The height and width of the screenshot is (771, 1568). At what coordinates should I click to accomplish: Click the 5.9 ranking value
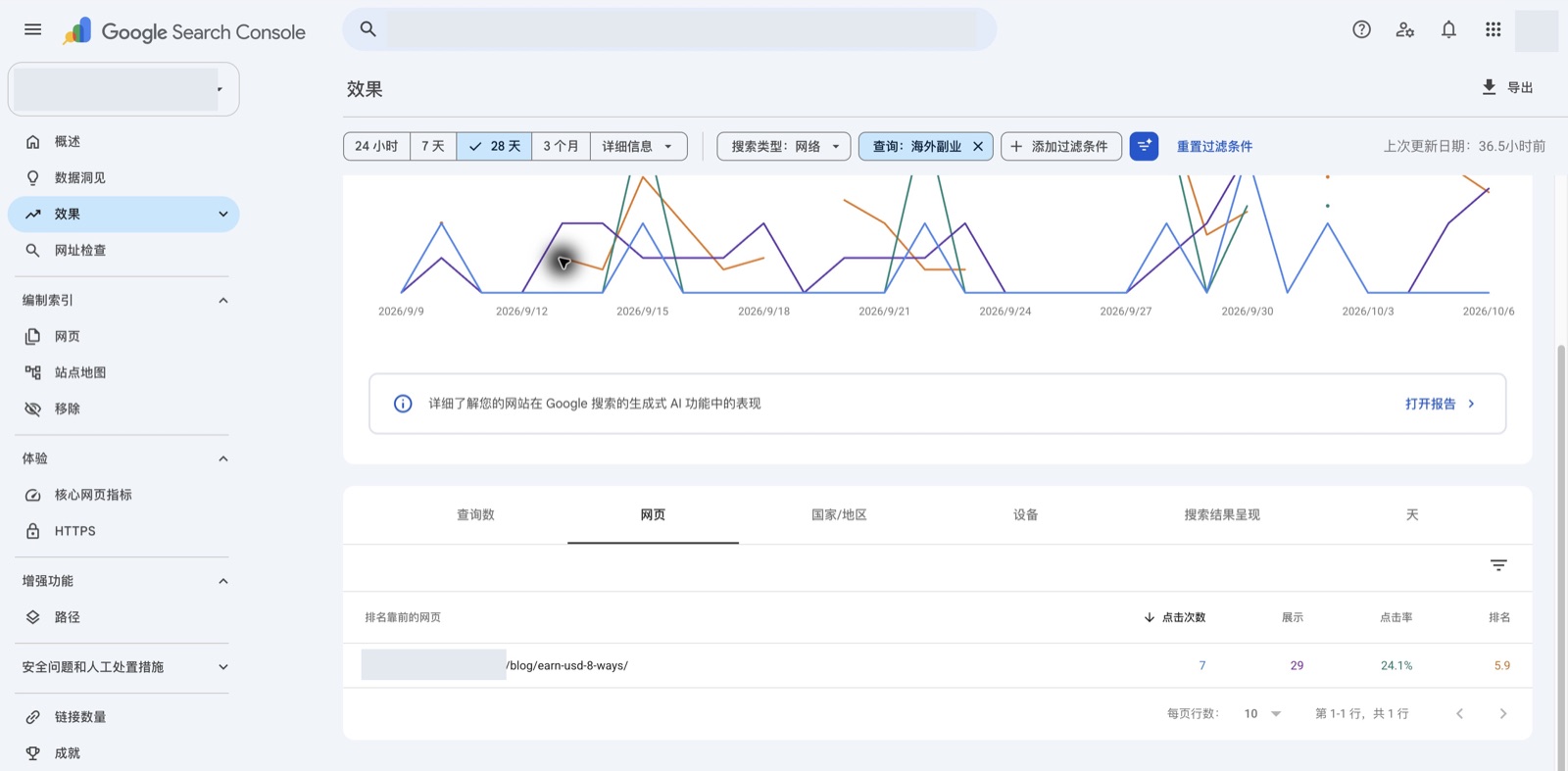click(x=1502, y=665)
